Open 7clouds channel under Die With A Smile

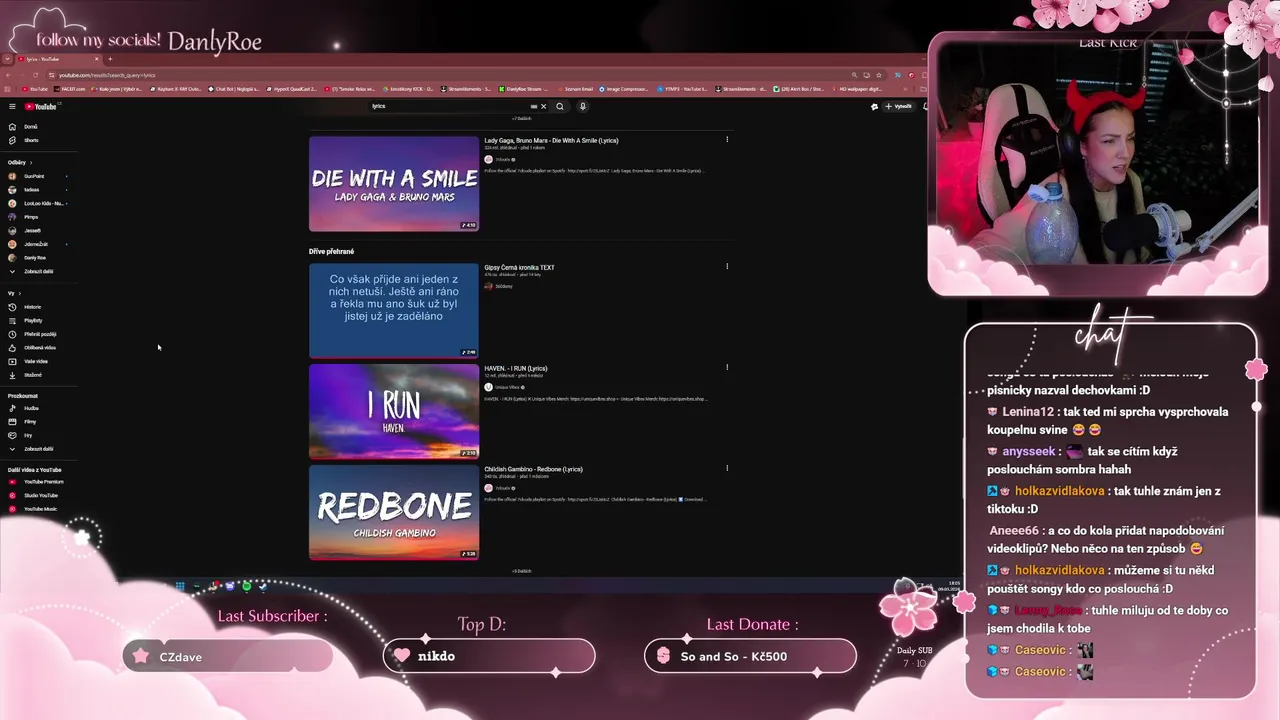coord(503,159)
